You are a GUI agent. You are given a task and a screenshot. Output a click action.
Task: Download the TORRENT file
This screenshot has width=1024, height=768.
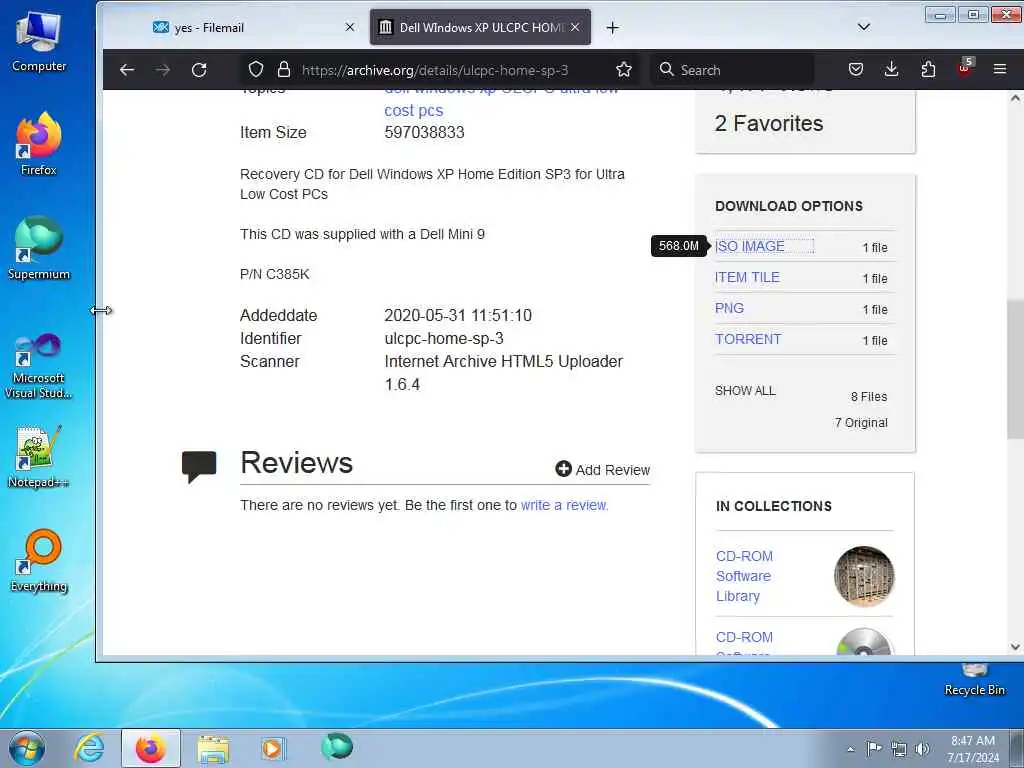click(748, 339)
